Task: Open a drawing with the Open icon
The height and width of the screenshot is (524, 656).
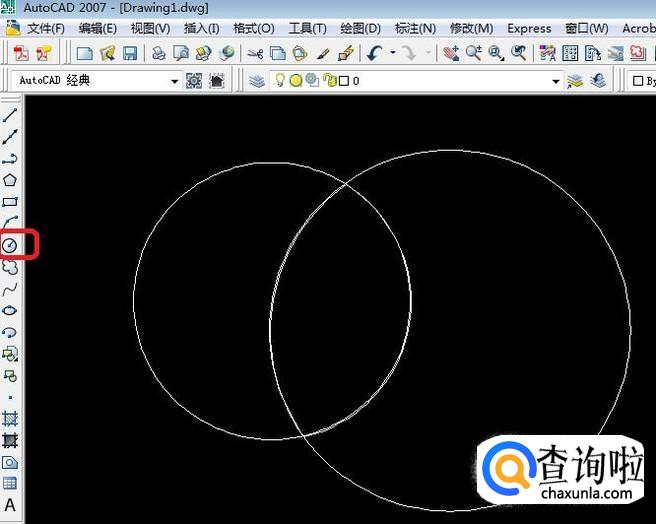Action: click(107, 54)
